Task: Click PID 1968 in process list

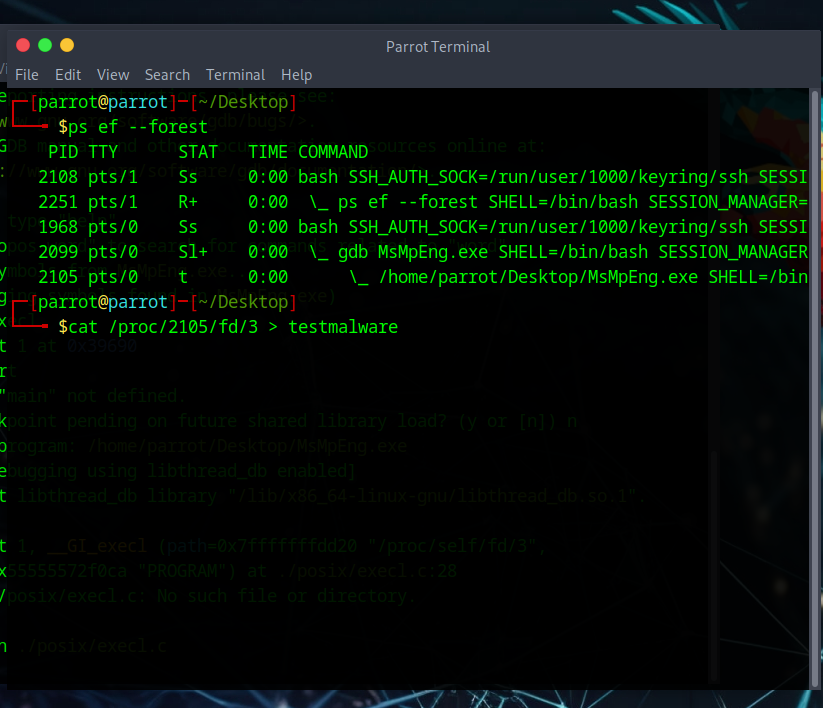Action: click(58, 227)
